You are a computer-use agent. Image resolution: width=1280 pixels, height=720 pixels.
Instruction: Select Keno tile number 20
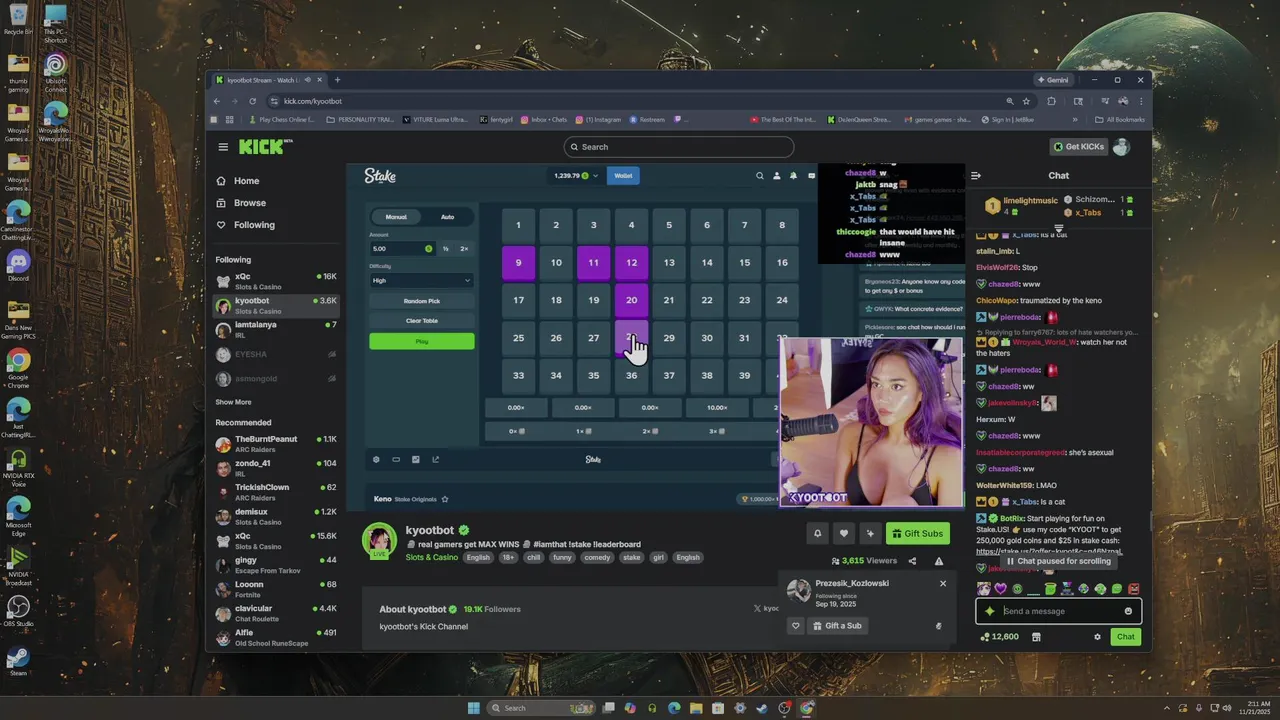(x=631, y=300)
